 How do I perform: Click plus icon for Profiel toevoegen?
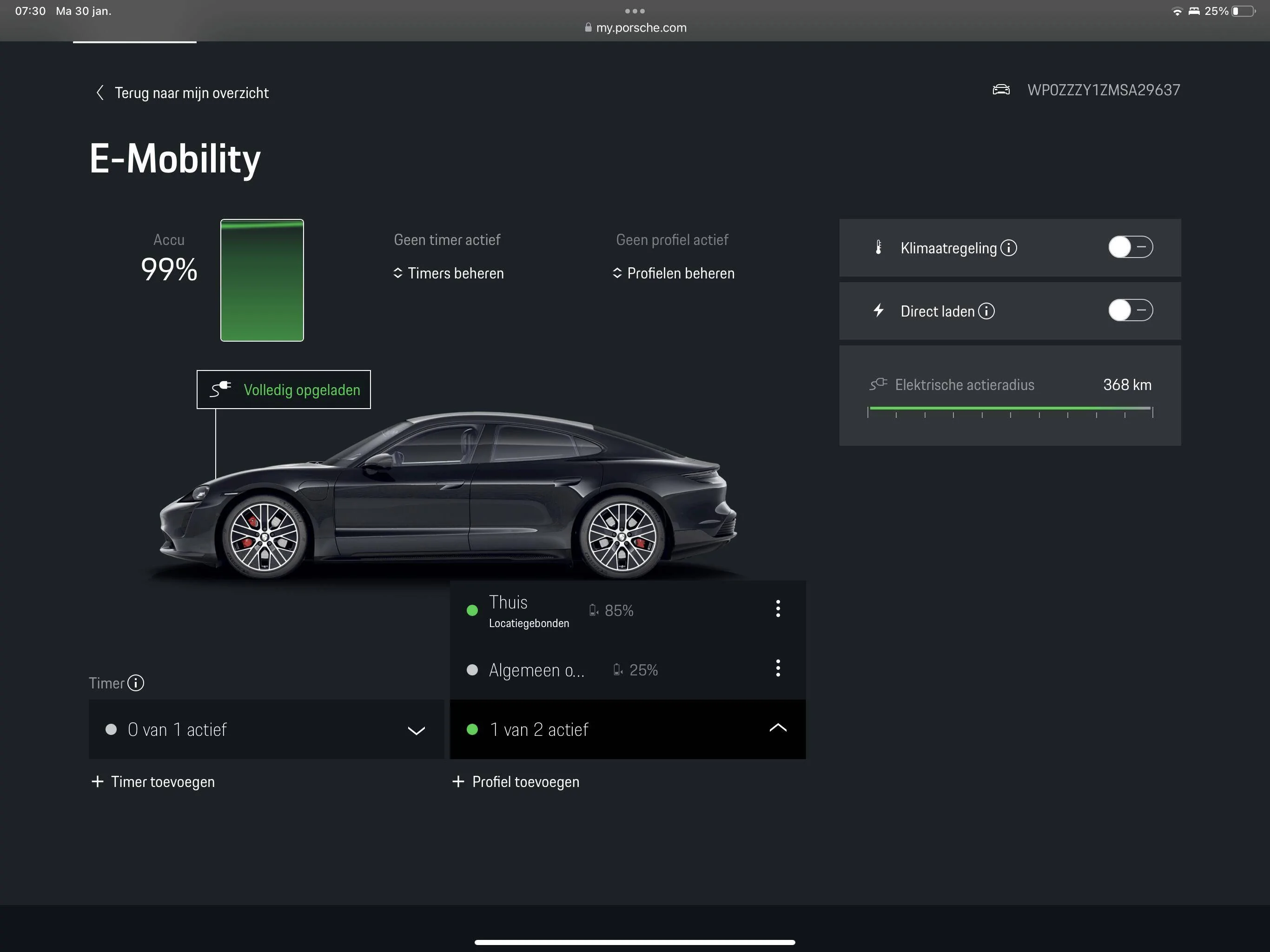[458, 781]
